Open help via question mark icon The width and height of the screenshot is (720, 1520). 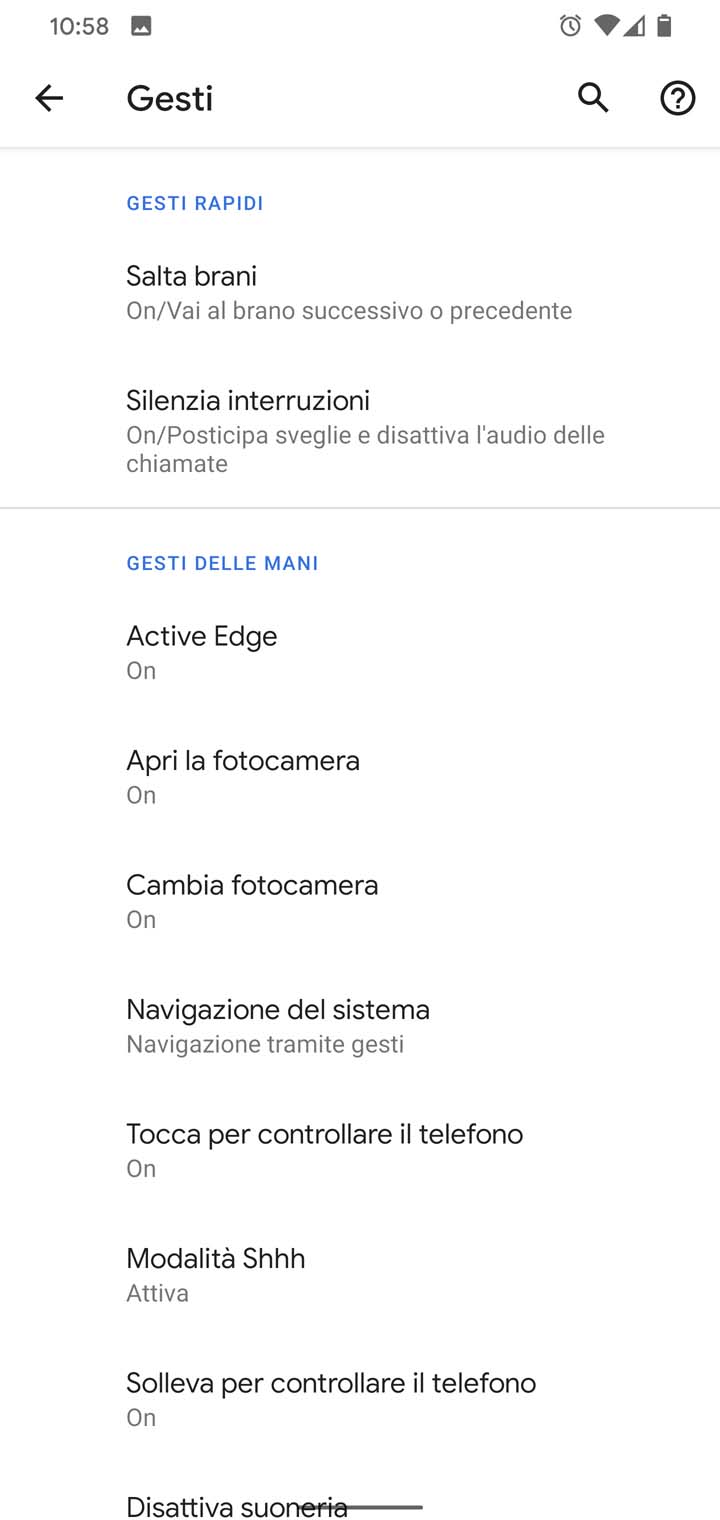click(x=677, y=98)
